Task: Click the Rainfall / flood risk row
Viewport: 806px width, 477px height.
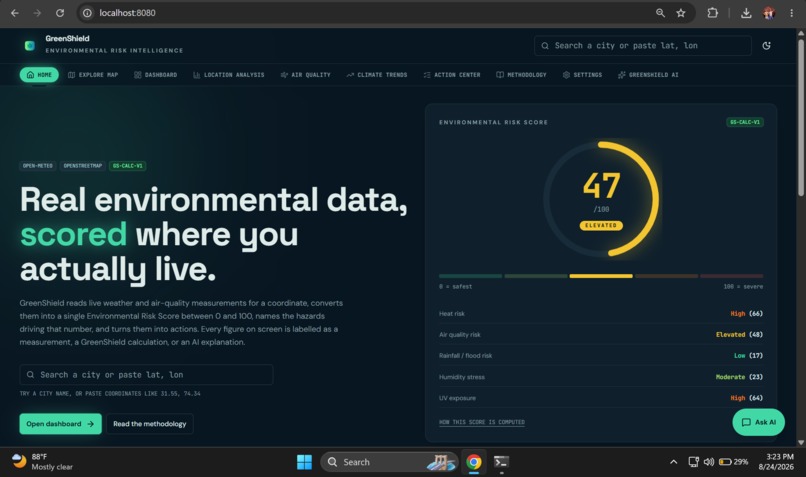Action: tap(601, 356)
